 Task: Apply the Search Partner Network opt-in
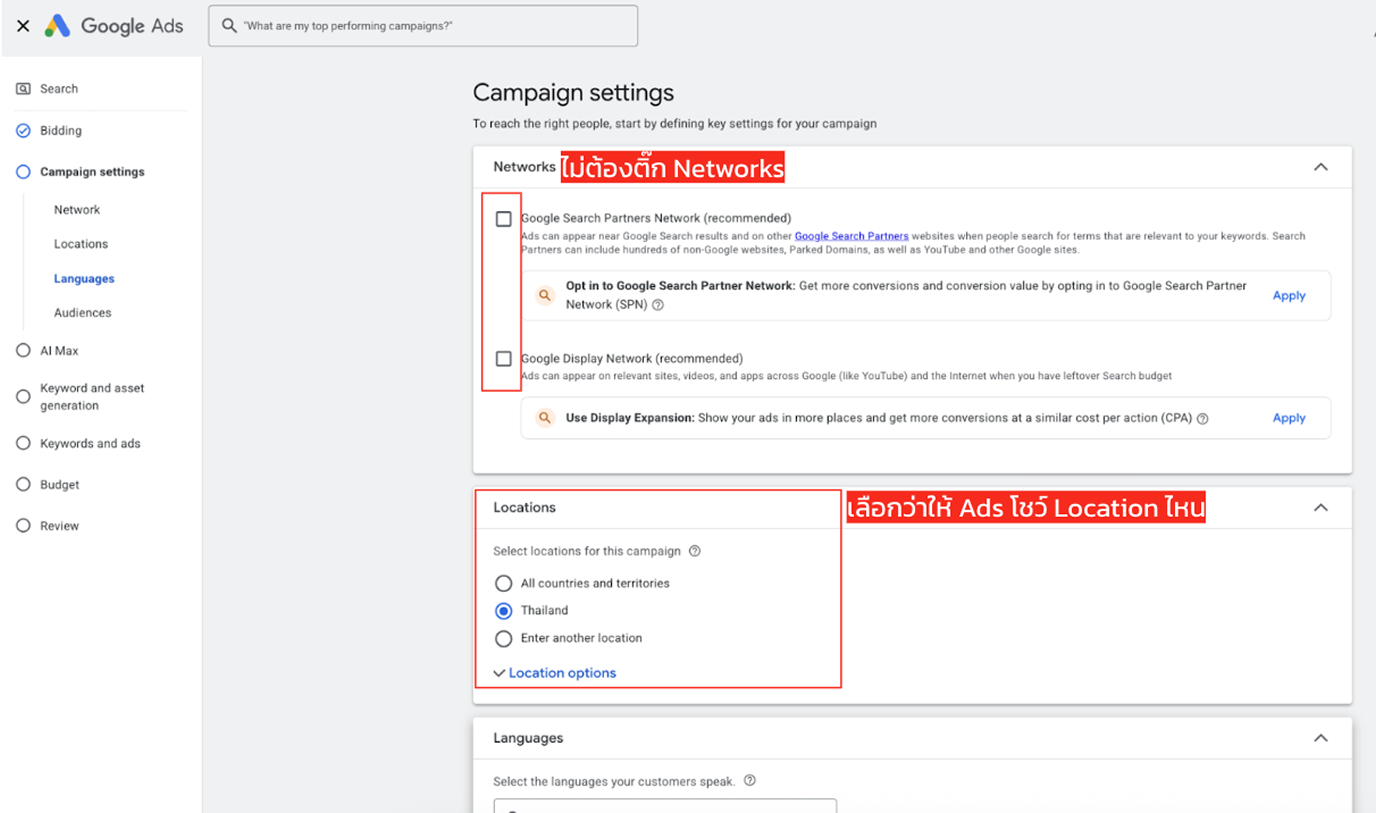(1289, 296)
